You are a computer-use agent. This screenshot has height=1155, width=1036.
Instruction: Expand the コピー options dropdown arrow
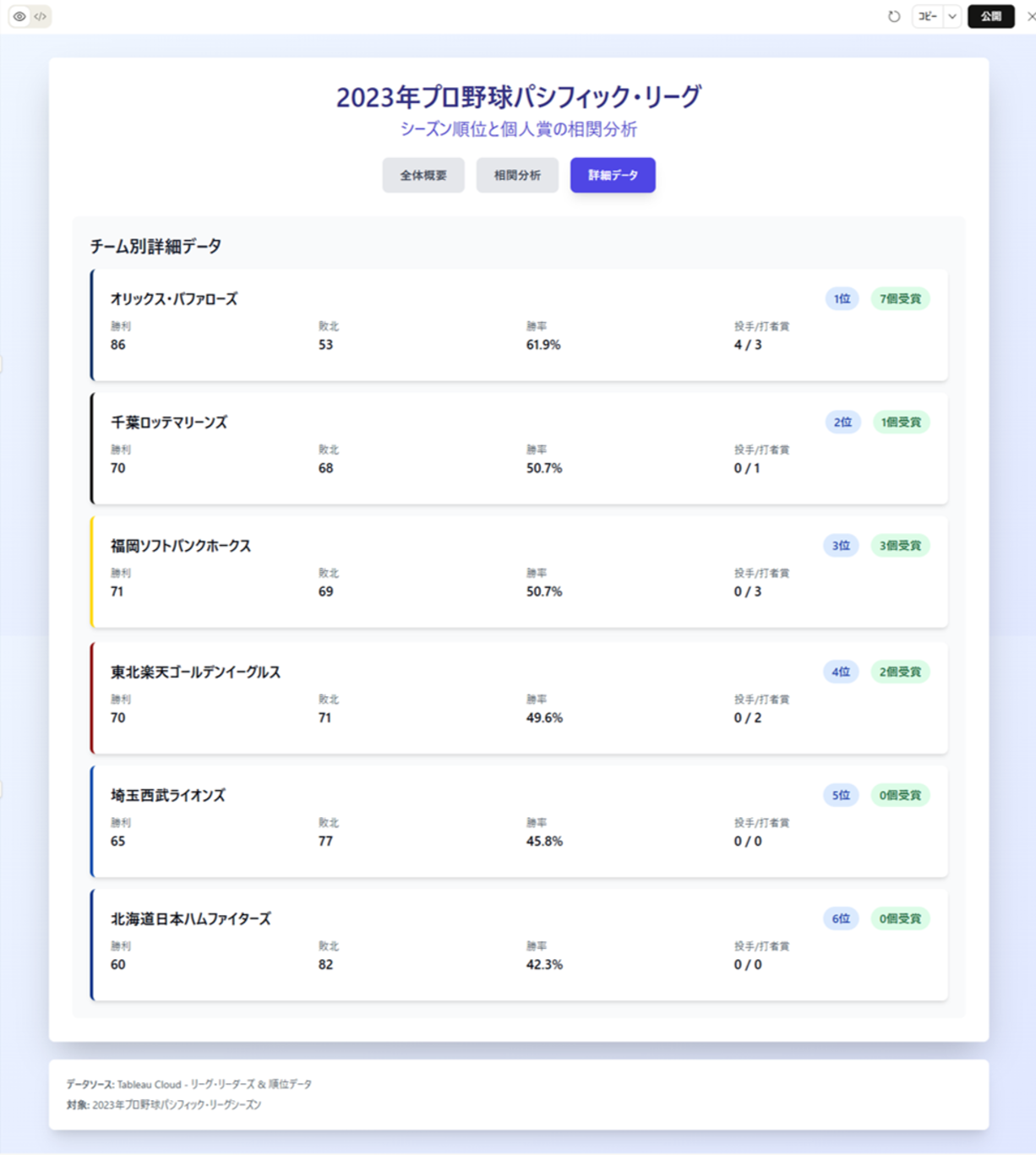point(952,16)
